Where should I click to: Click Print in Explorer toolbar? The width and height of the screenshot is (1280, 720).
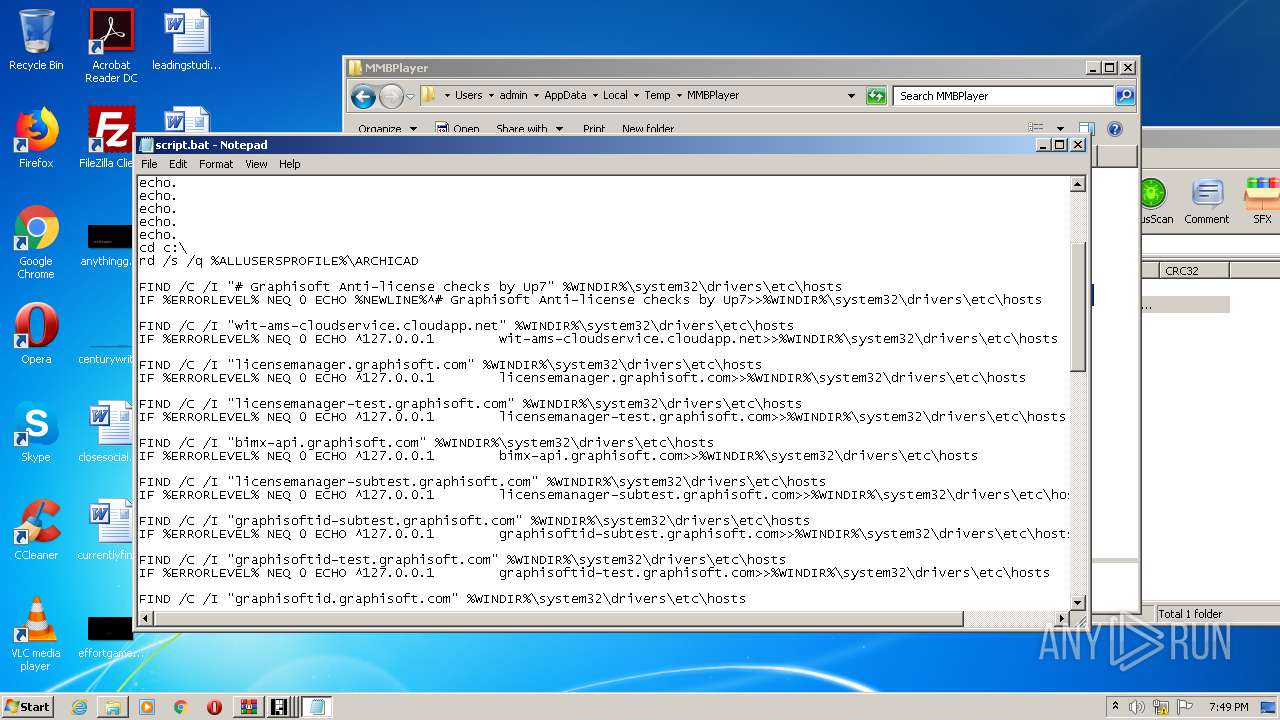tap(594, 129)
